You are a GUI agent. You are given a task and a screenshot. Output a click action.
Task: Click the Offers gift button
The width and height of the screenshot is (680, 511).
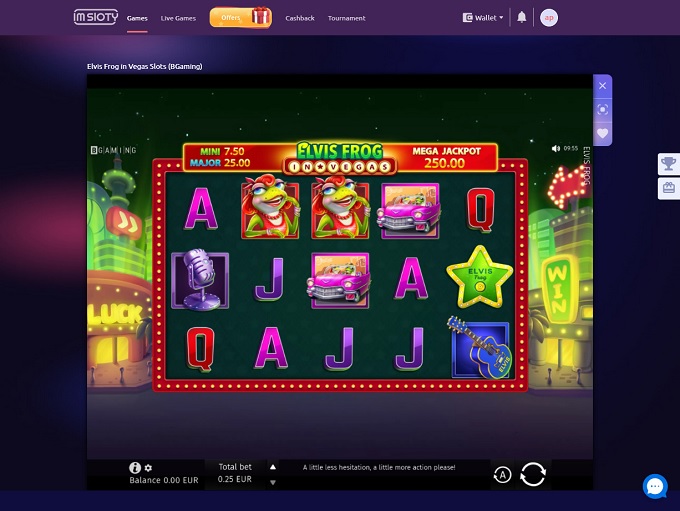241,17
